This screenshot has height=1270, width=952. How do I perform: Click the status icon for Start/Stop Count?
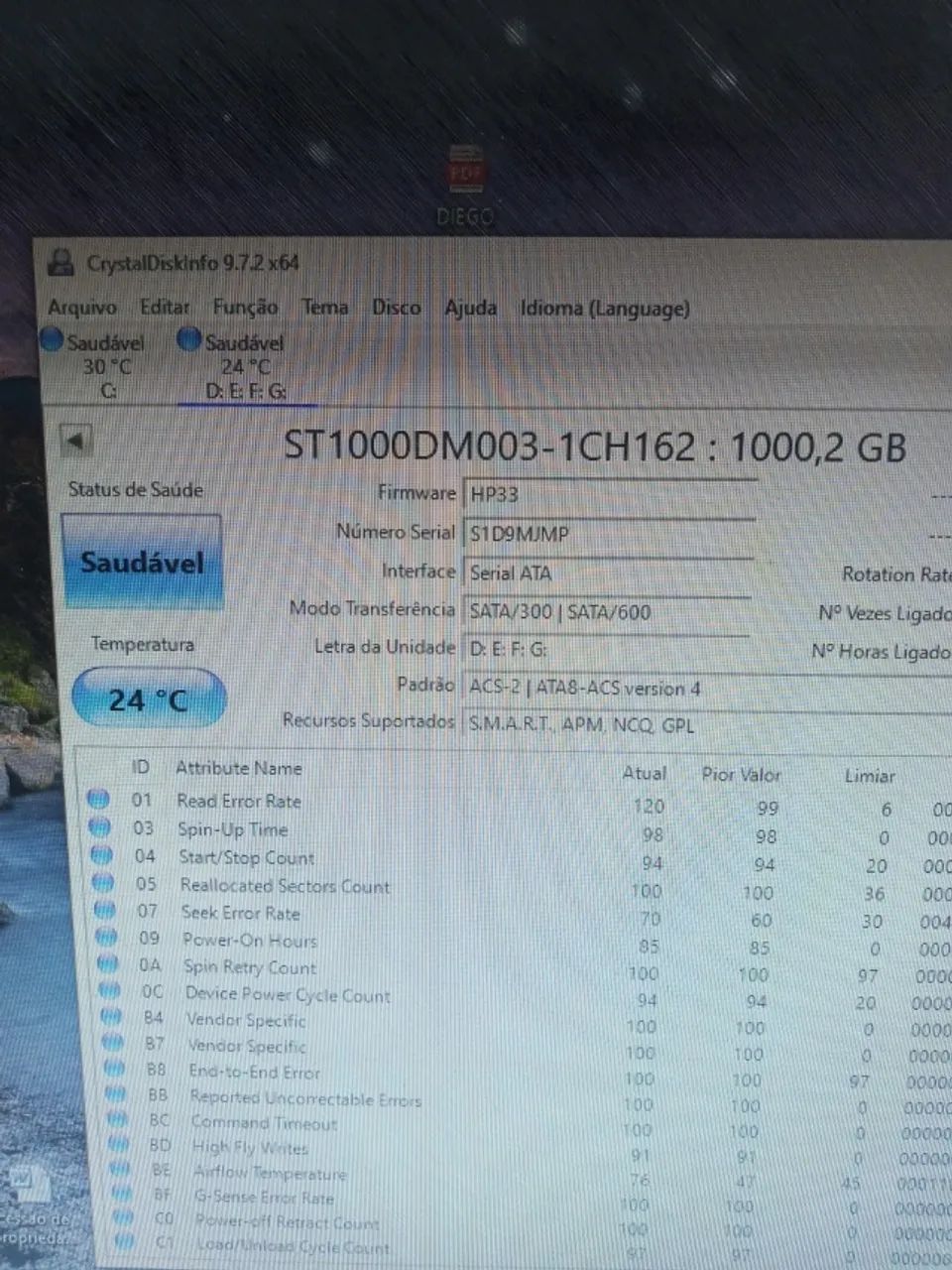click(x=101, y=854)
